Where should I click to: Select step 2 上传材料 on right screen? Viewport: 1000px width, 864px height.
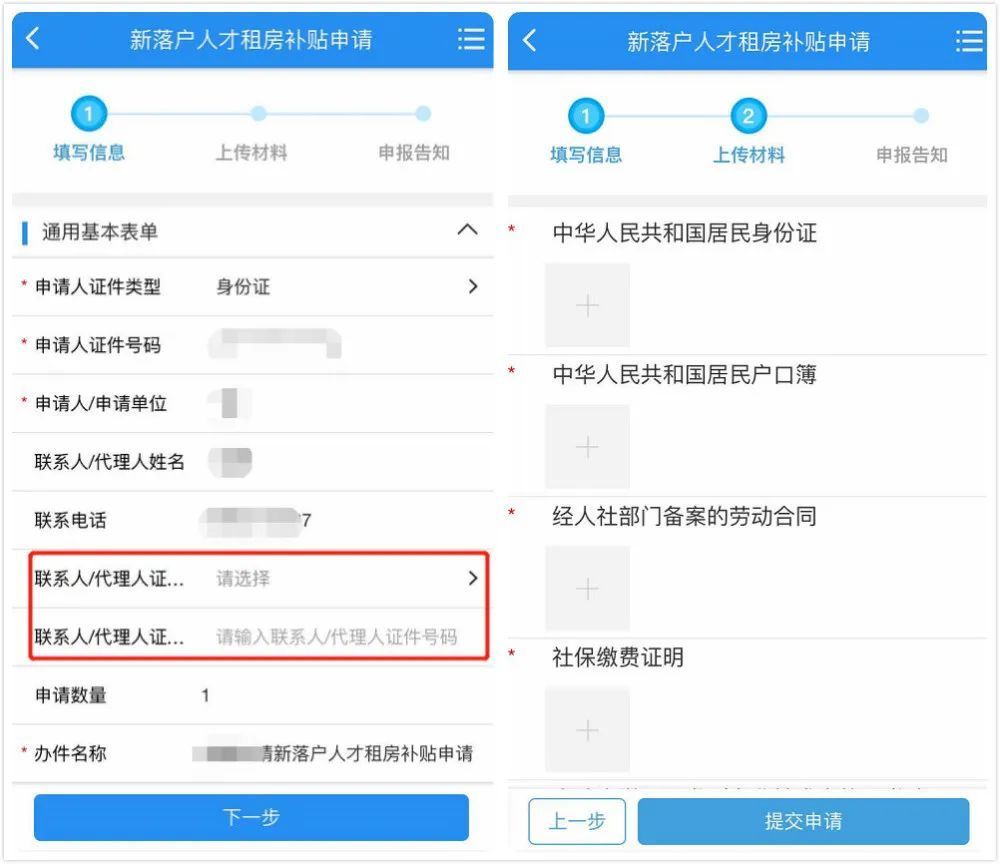749,131
